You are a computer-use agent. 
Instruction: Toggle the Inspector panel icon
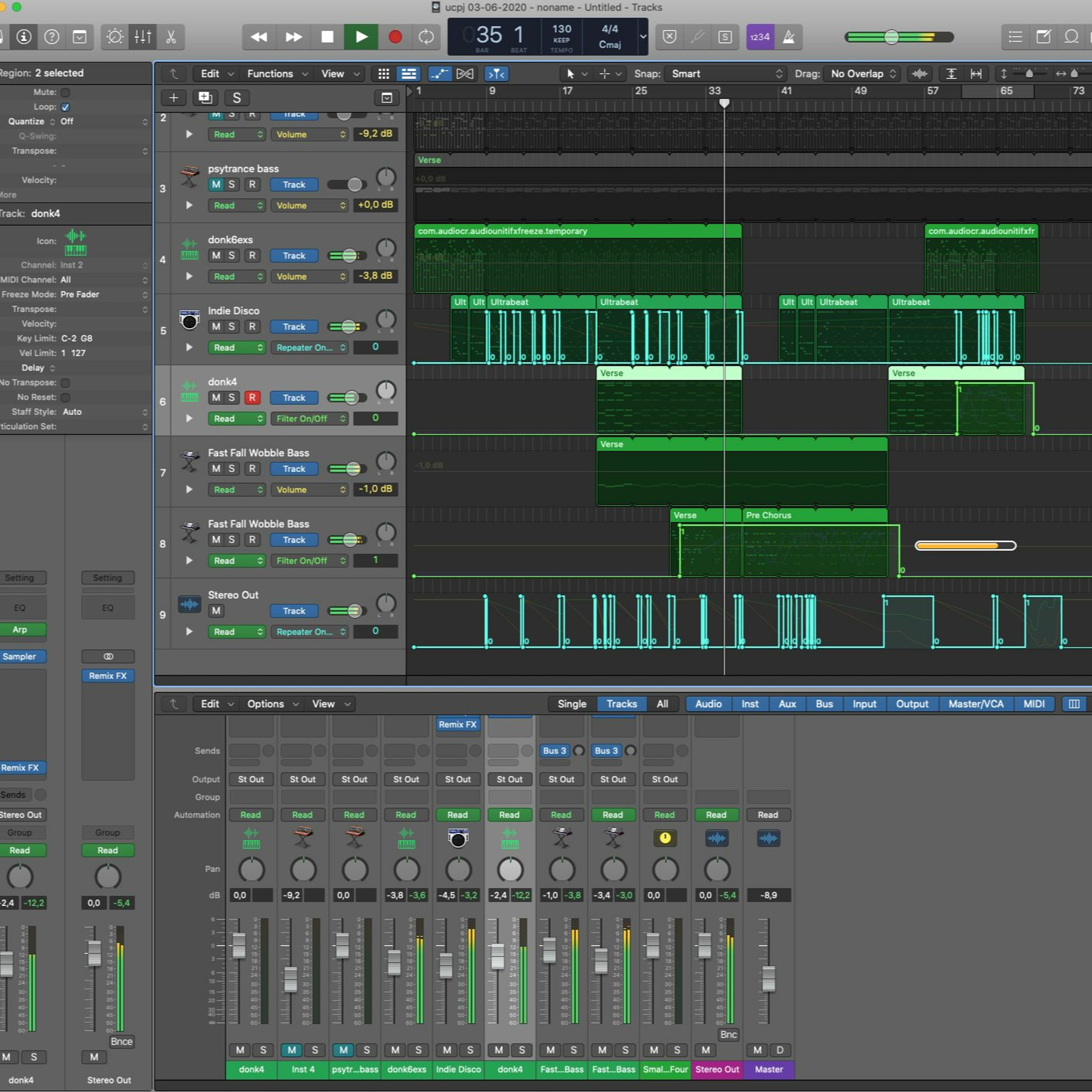pyautogui.click(x=24, y=37)
